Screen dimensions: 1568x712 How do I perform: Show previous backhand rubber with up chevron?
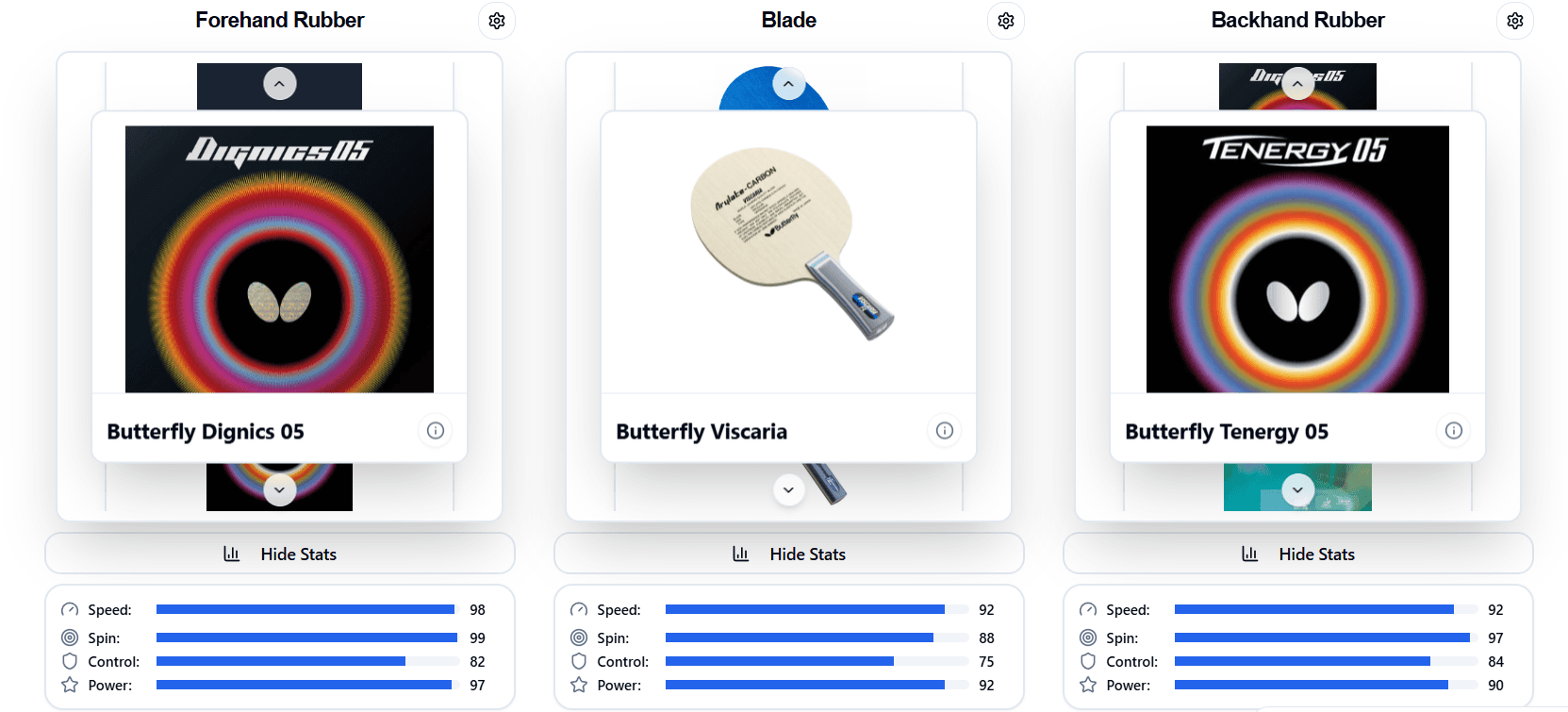pos(1297,83)
